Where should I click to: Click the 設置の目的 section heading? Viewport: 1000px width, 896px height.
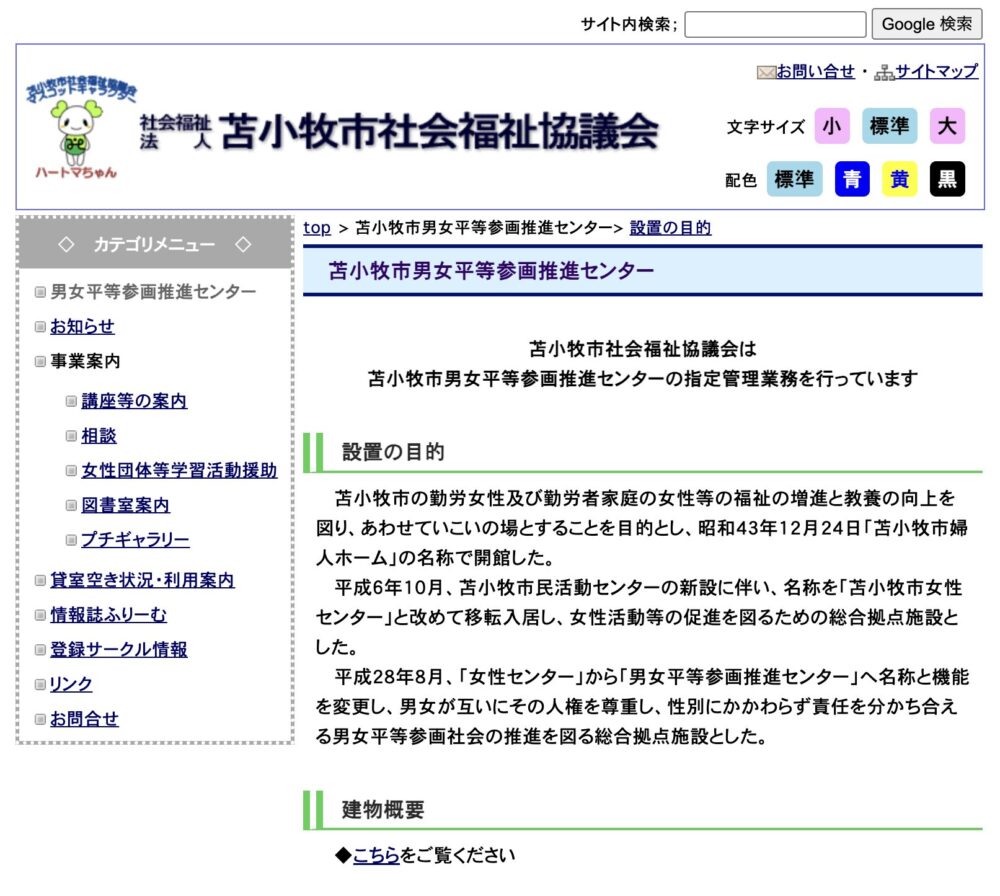pyautogui.click(x=393, y=452)
